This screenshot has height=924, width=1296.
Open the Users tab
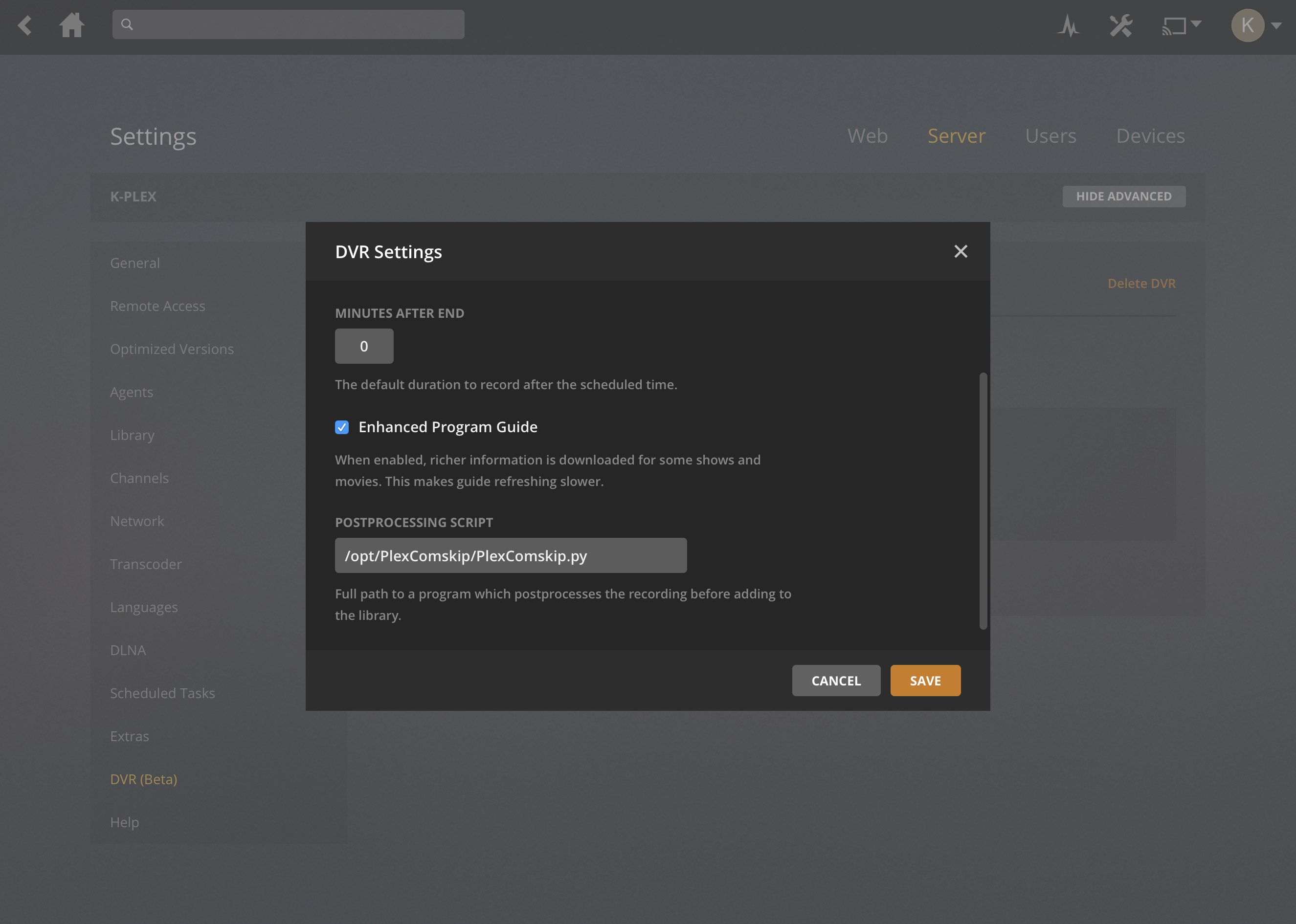(1050, 136)
